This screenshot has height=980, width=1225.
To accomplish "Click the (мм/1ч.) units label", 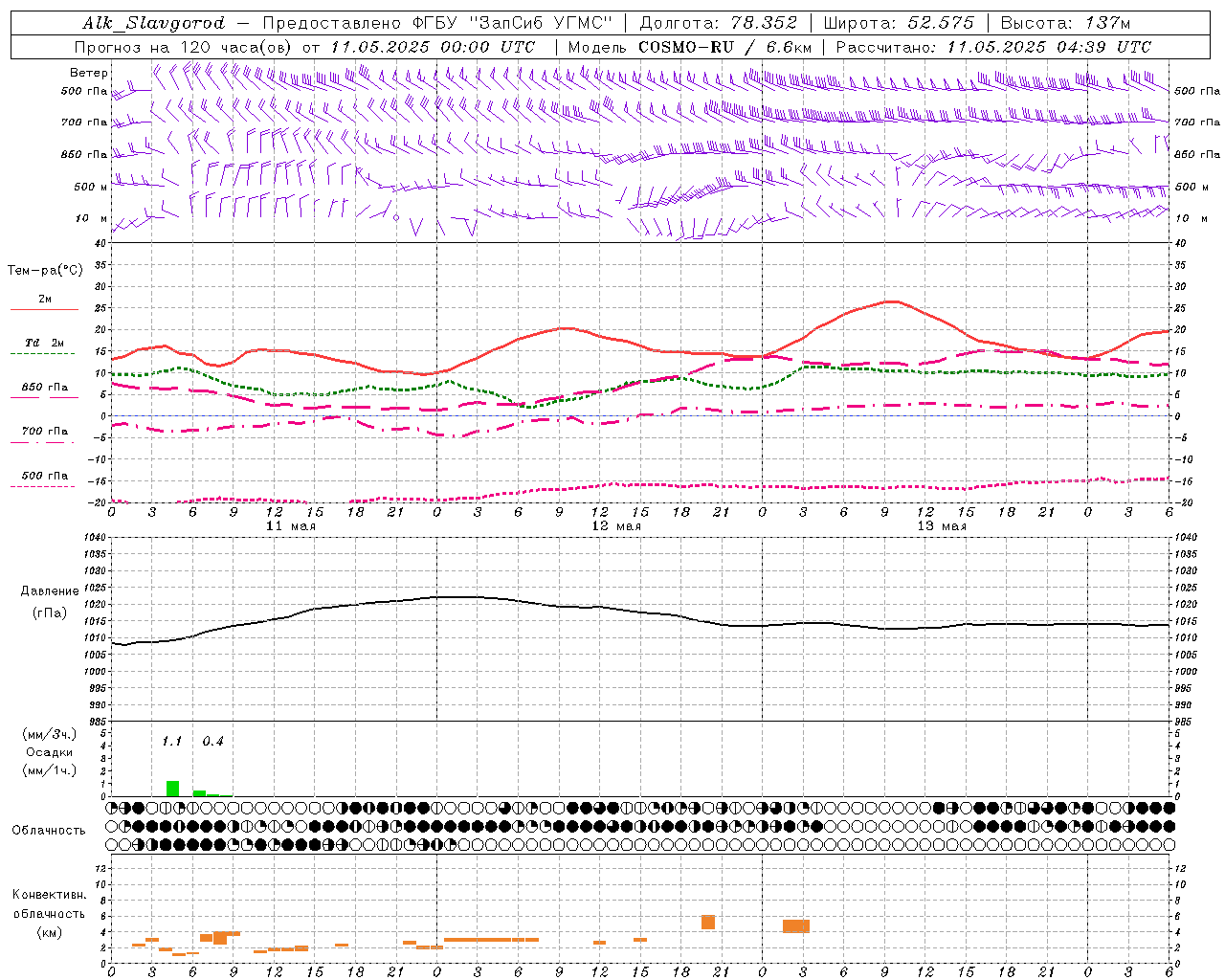I will (50, 770).
